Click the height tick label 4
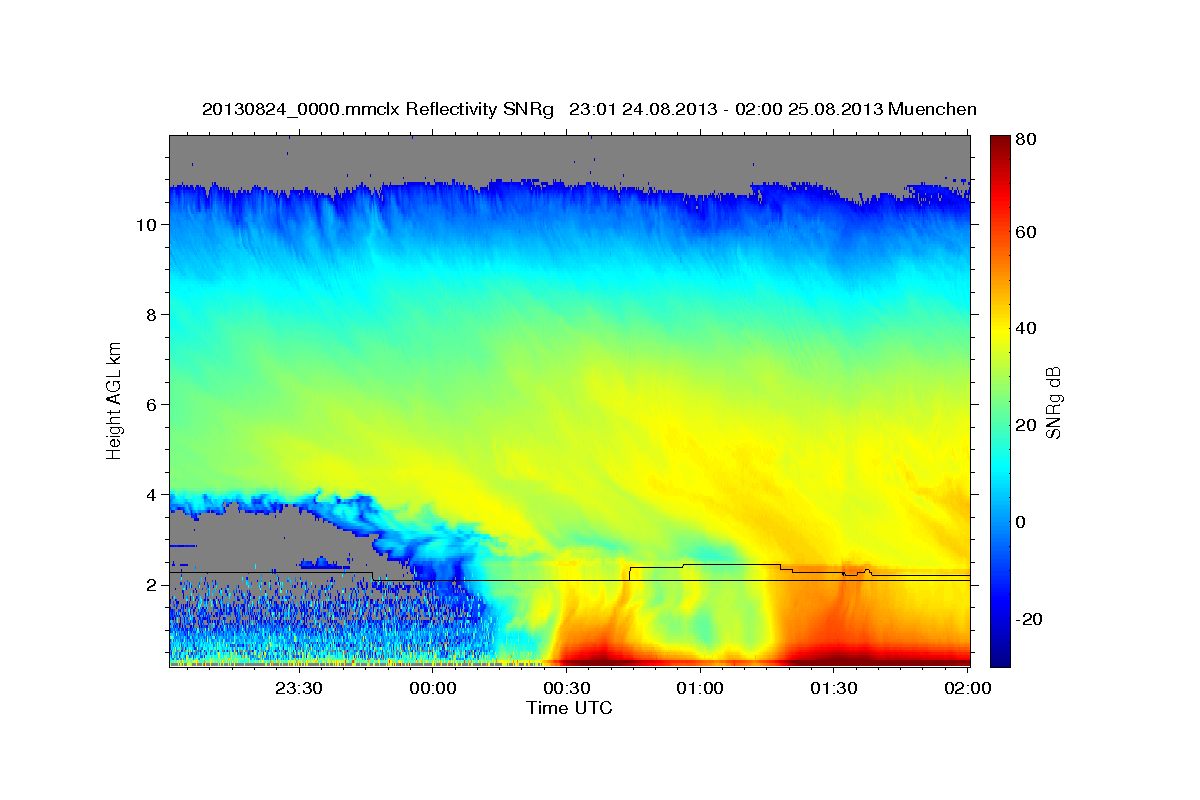The image size is (1200, 800). coord(150,495)
